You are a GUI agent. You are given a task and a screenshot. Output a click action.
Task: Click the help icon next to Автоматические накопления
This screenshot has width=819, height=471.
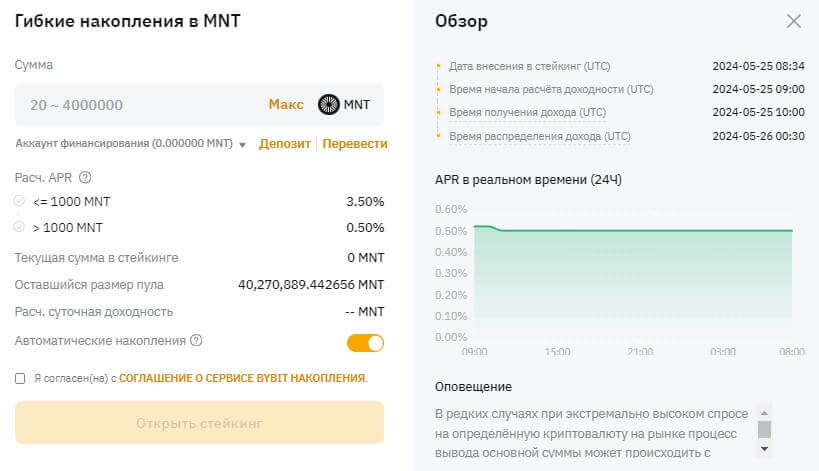196,341
